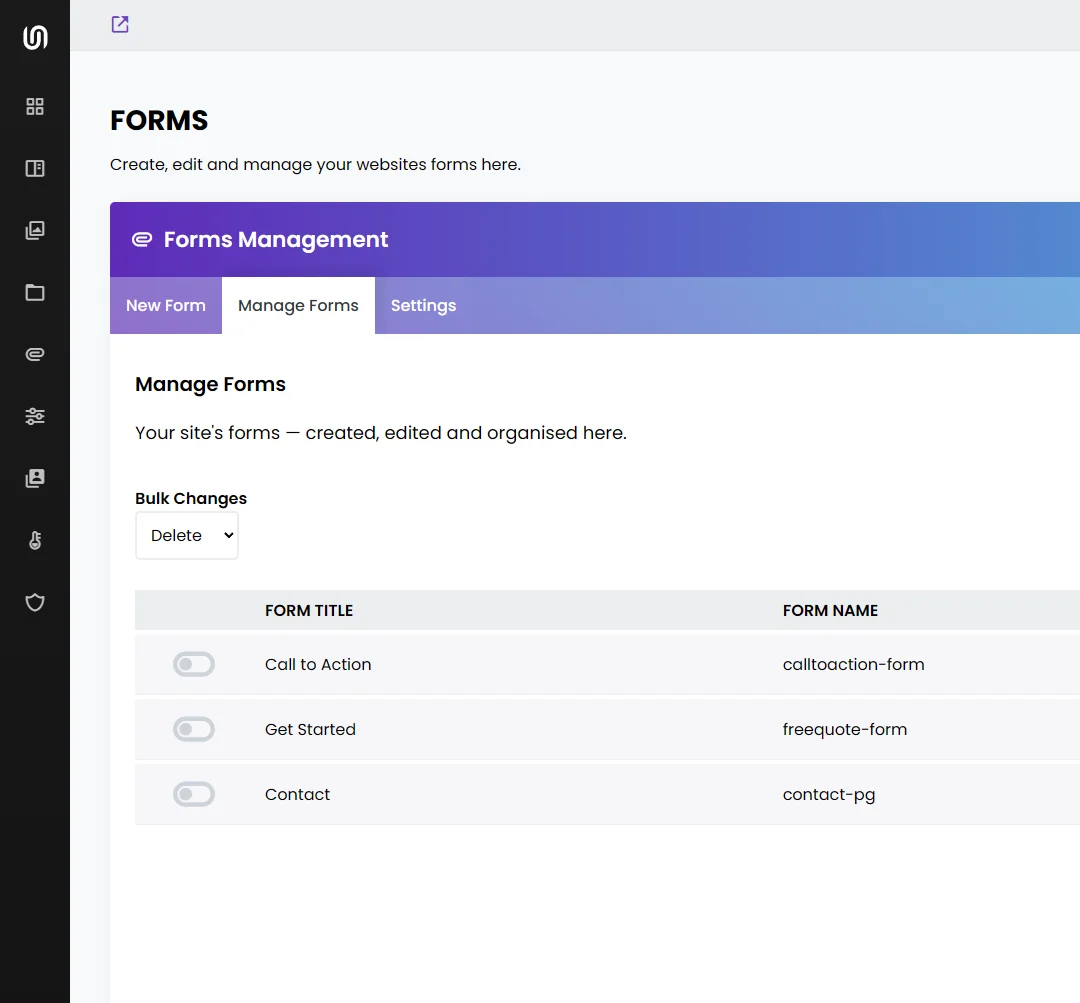This screenshot has height=1003, width=1080.
Task: Go to the Settings tab
Action: [424, 306]
